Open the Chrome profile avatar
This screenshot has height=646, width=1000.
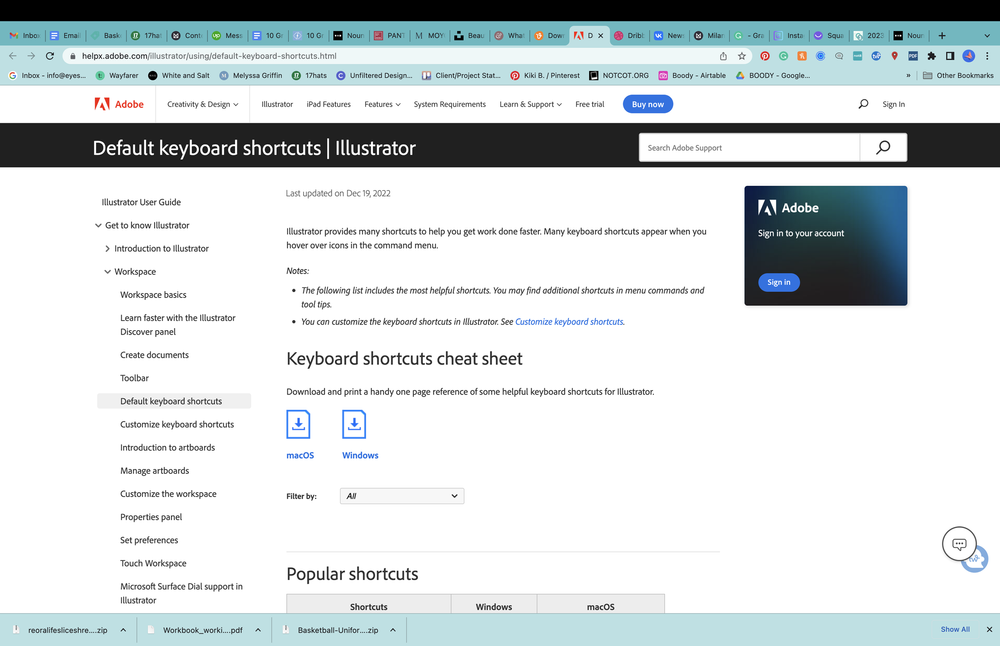[969, 56]
